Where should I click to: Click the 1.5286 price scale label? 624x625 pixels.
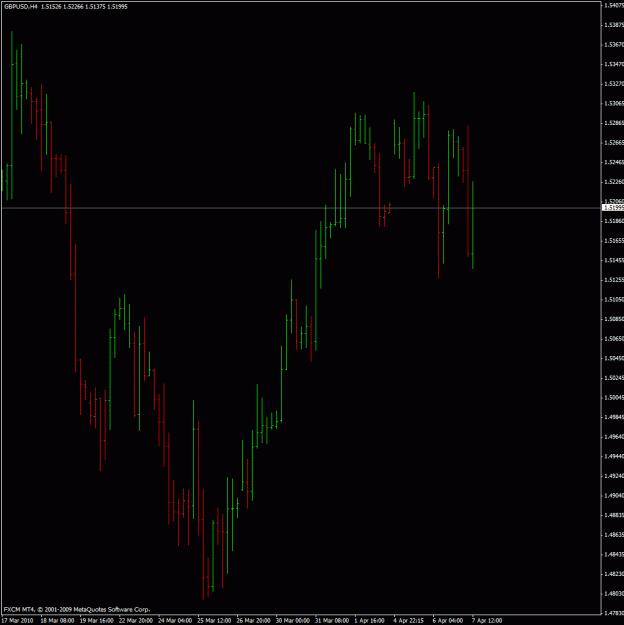click(x=614, y=123)
